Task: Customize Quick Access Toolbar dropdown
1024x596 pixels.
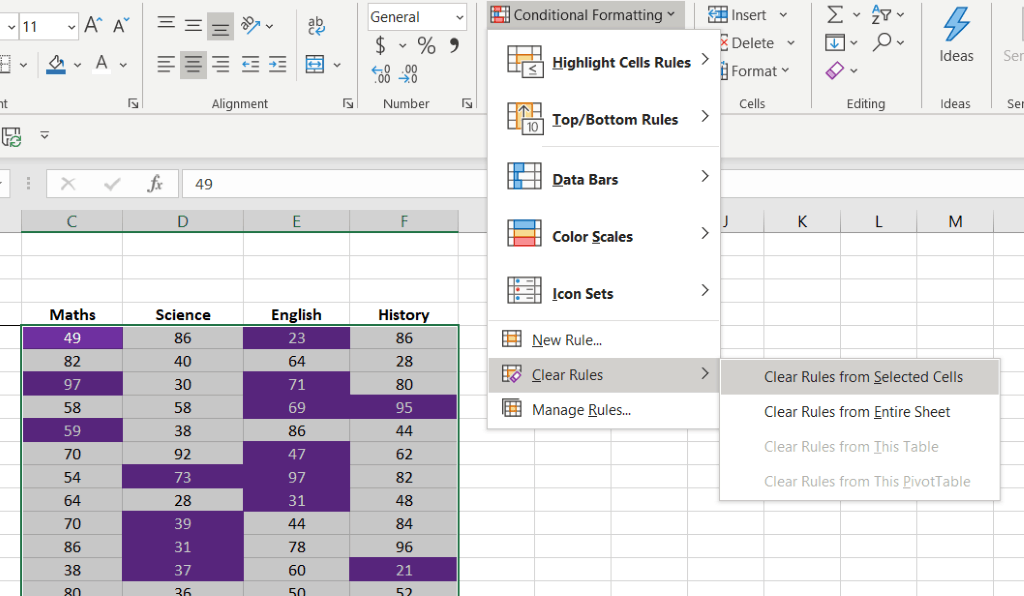Action: pos(44,135)
